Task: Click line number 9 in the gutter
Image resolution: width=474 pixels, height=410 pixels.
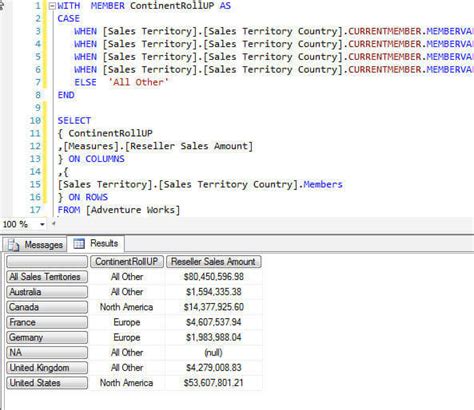Action: (x=37, y=108)
